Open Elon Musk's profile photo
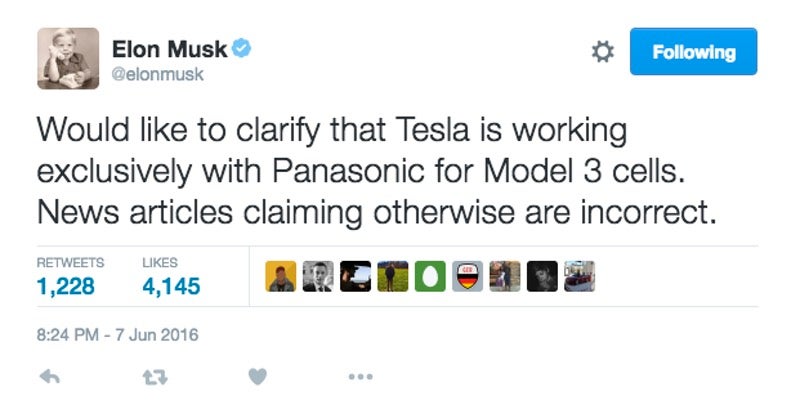This screenshot has width=800, height=418. [x=68, y=59]
